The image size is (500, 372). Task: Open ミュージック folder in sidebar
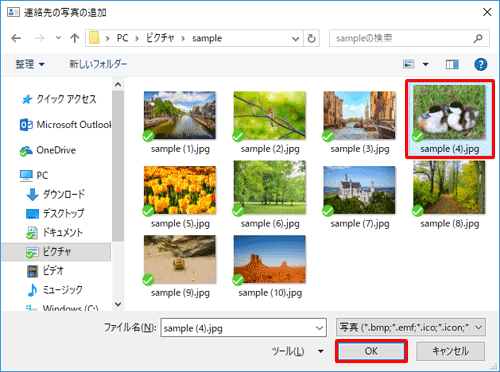[62, 290]
